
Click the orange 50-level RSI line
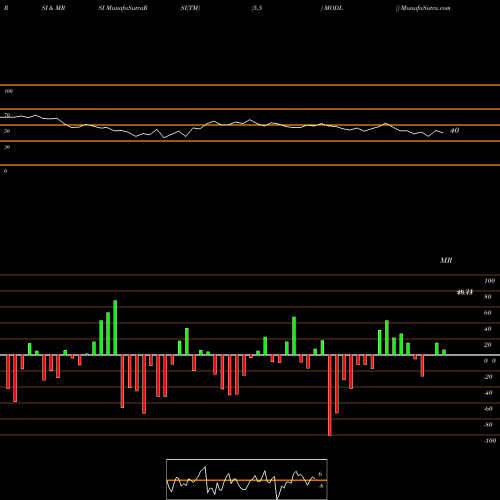(250, 125)
